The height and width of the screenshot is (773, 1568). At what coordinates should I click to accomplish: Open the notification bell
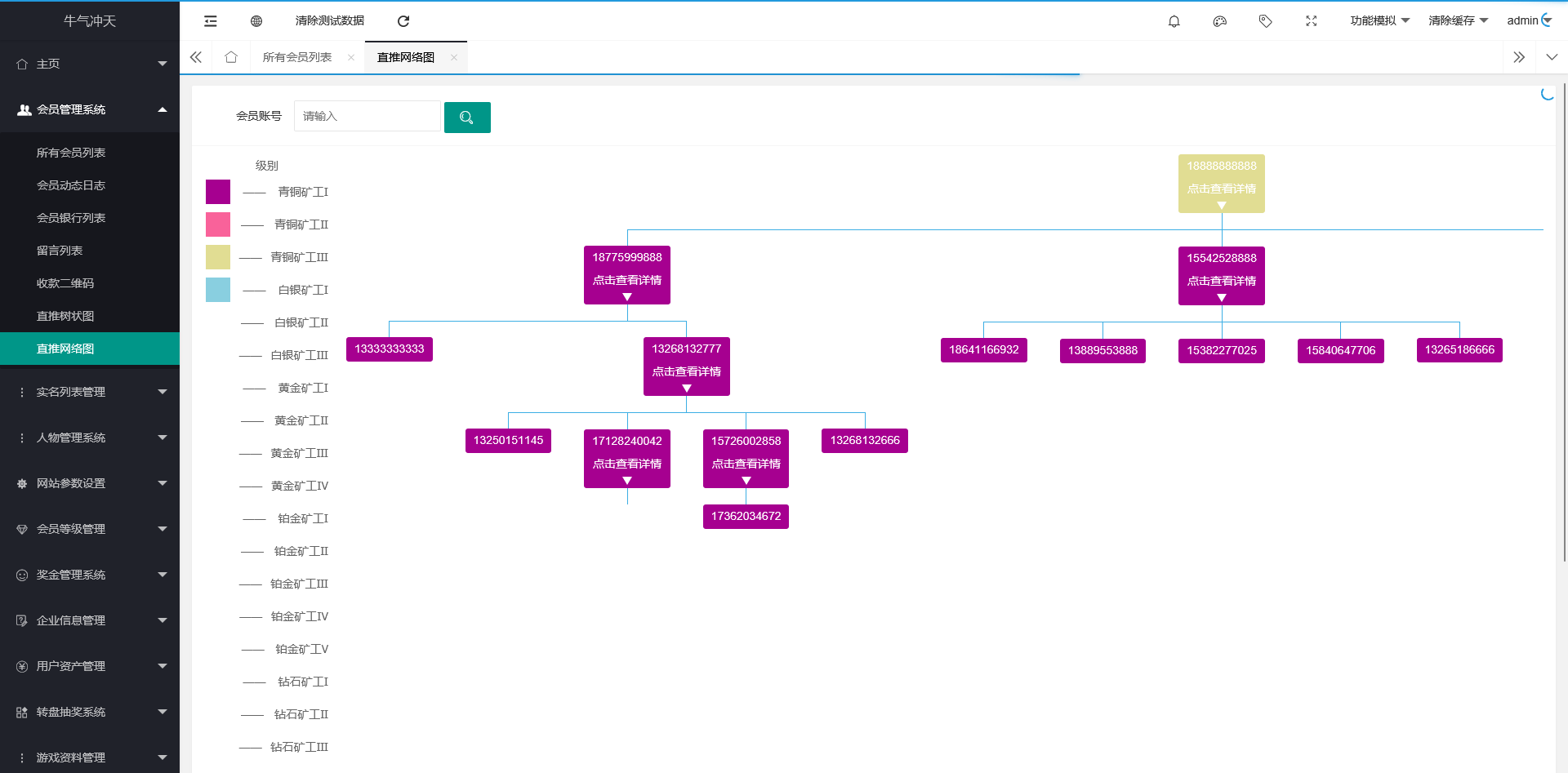point(1174,21)
